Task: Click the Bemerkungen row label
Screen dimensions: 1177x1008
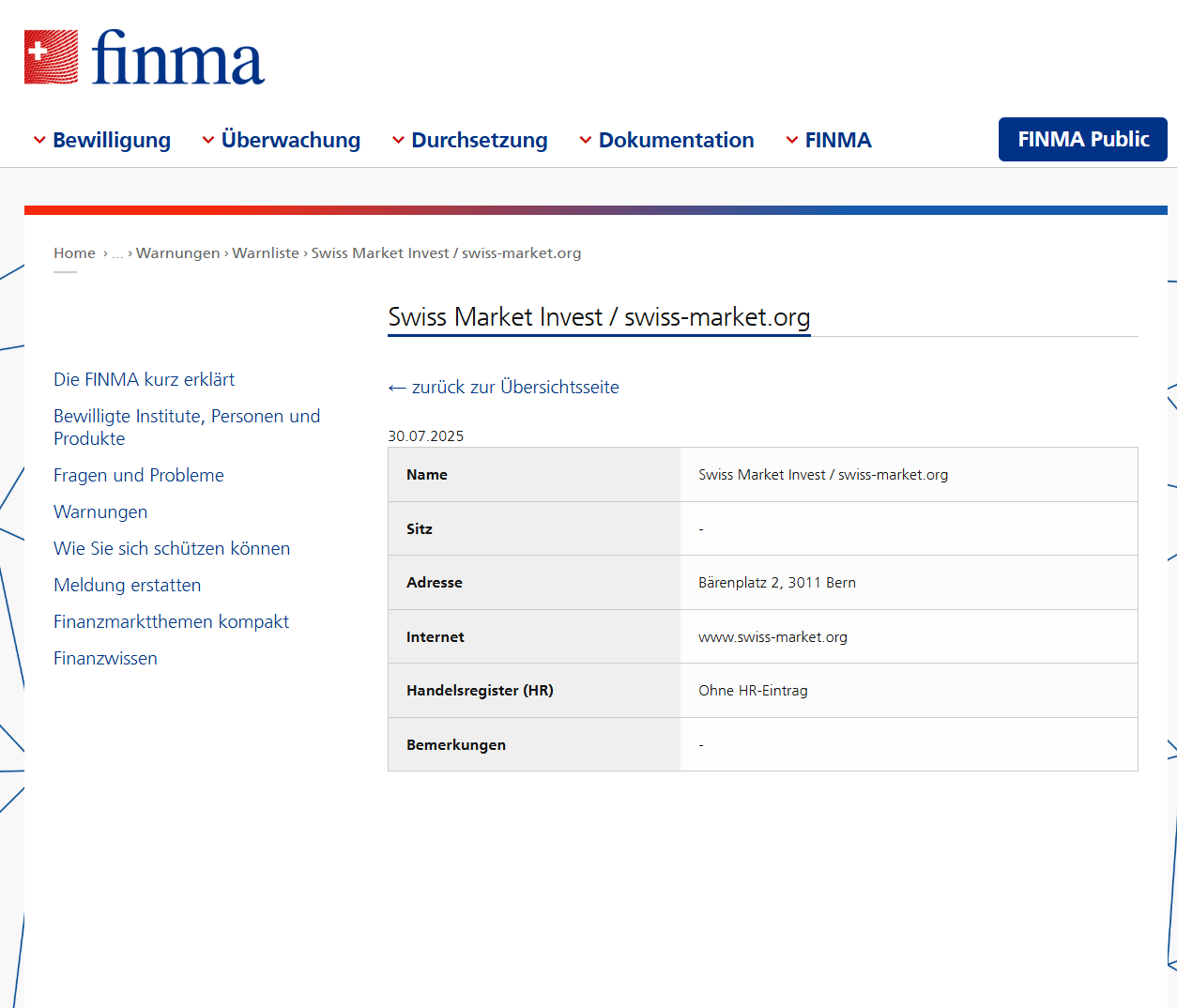Action: pos(456,745)
